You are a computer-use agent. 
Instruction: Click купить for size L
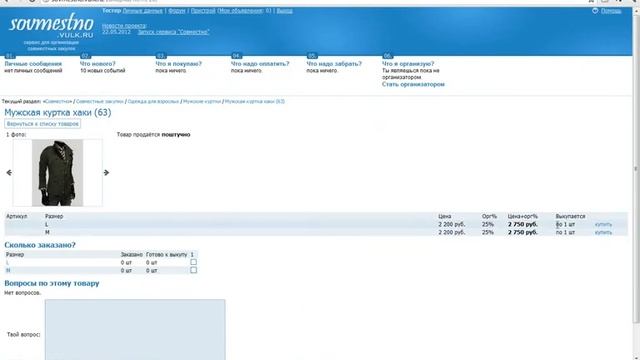coord(603,224)
